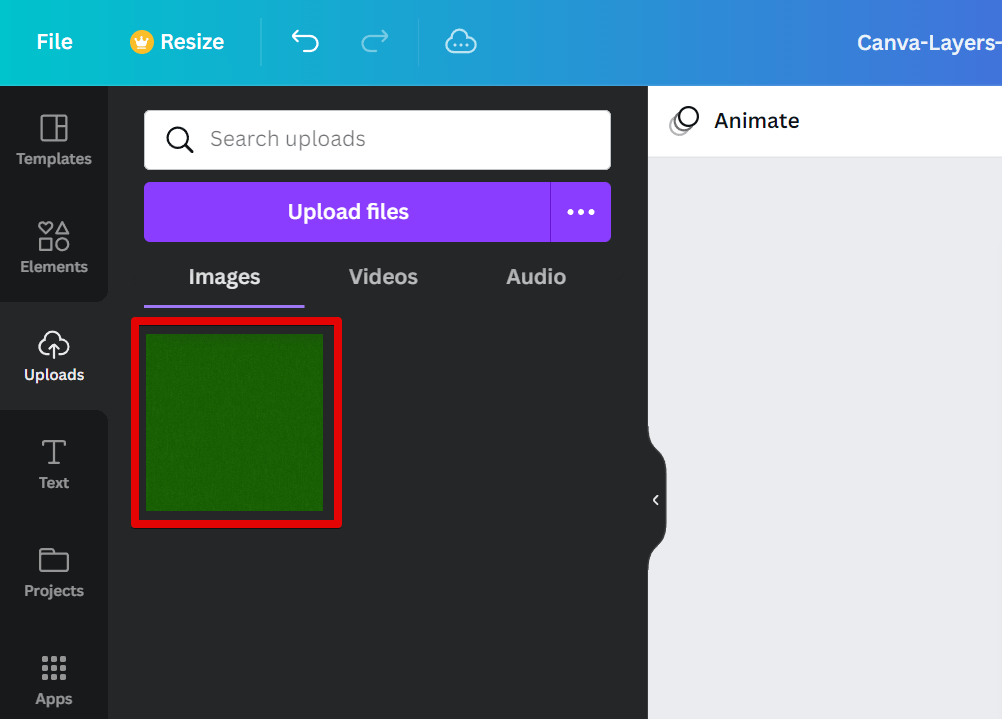
Task: Open the Apps panel
Action: coord(53,680)
